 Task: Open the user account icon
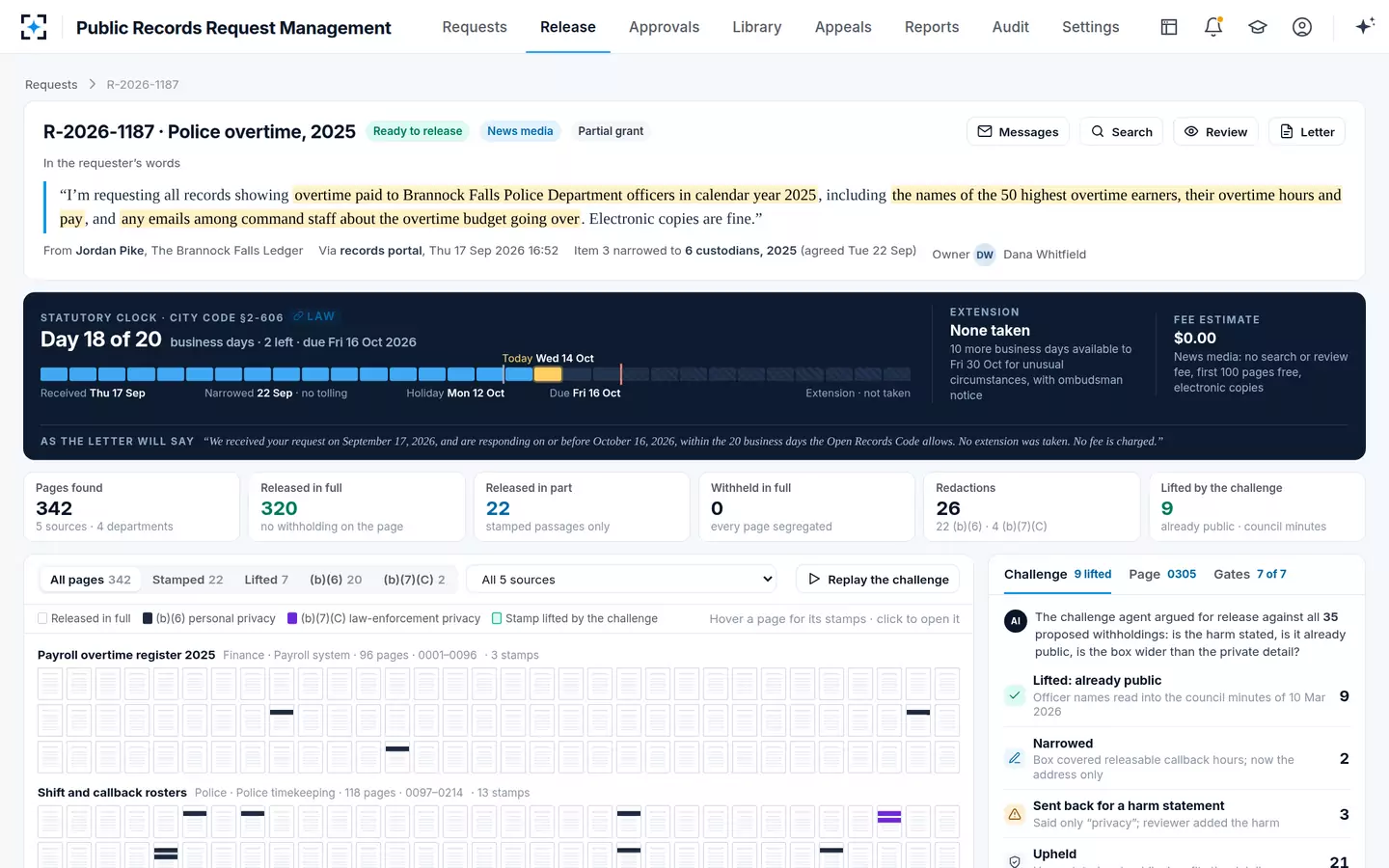coord(1302,27)
